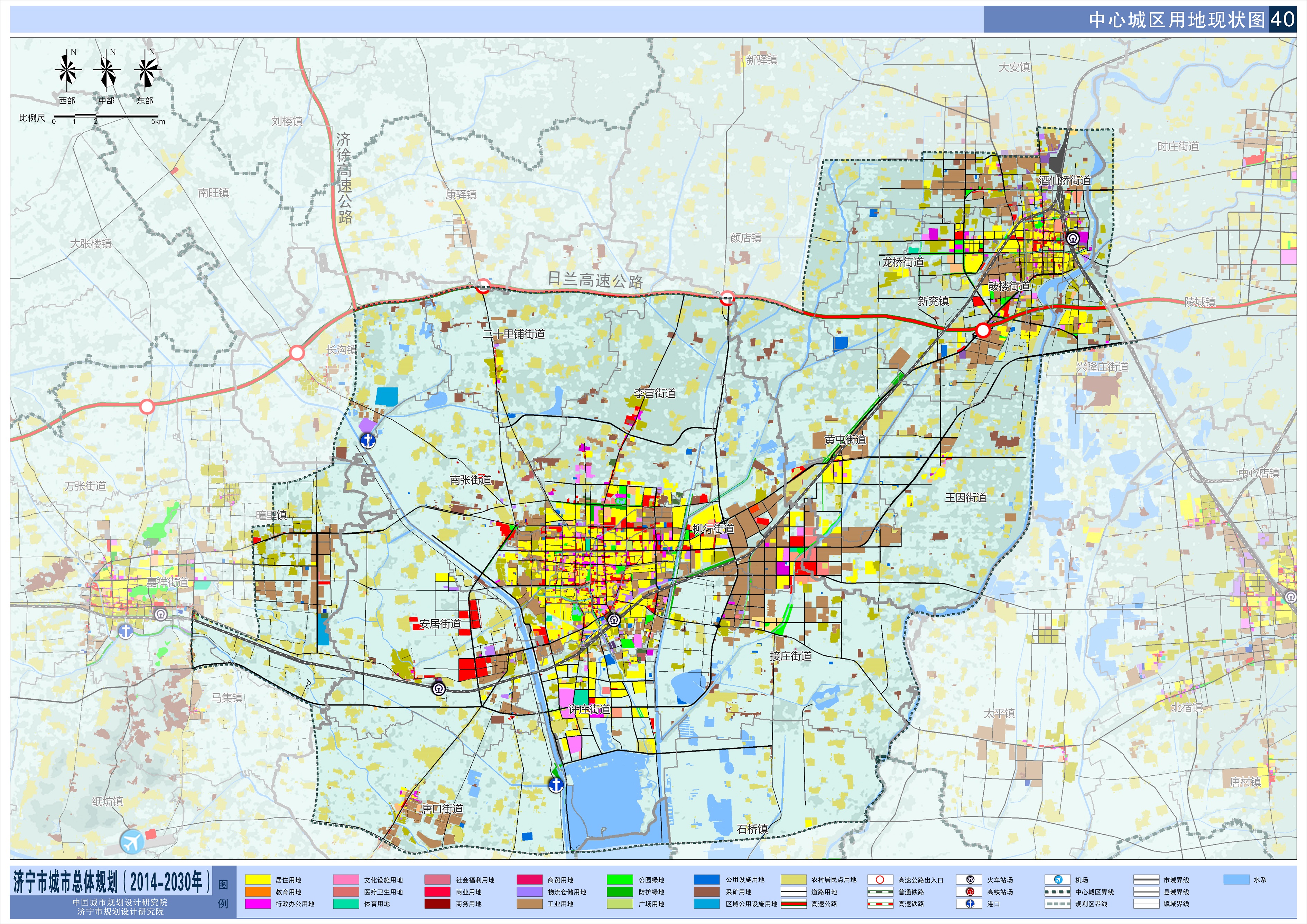Click the page number 40 box

[x=1282, y=19]
